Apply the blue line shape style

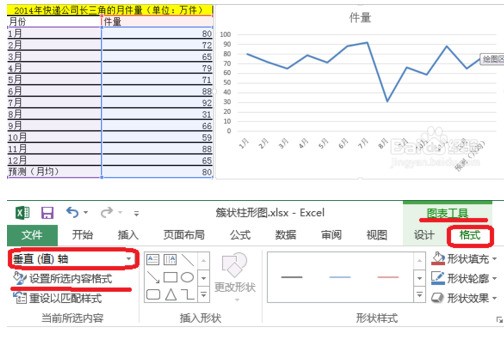(340, 277)
